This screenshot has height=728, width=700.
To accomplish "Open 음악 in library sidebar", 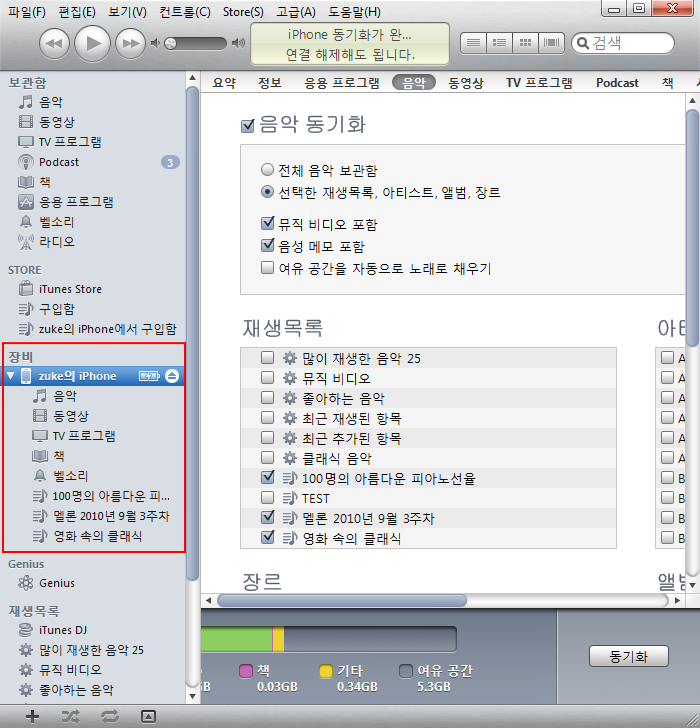I will pos(51,102).
